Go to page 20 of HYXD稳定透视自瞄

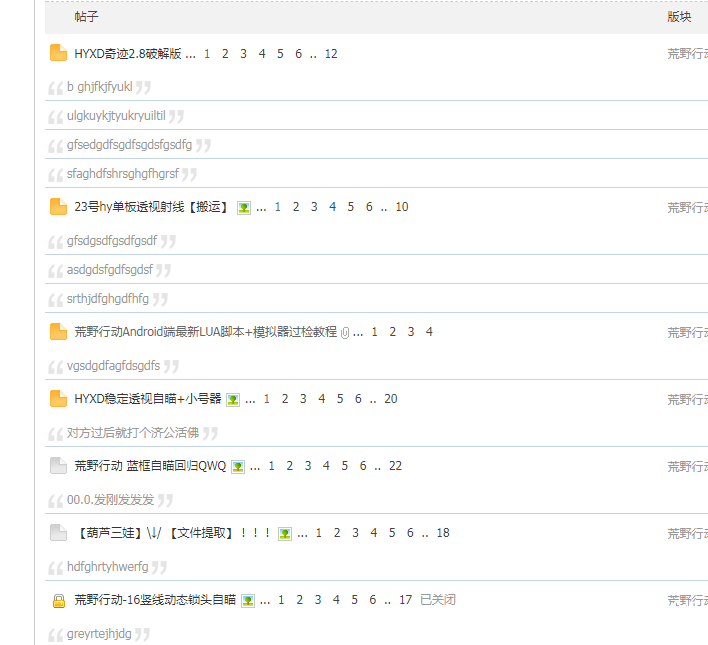point(391,399)
